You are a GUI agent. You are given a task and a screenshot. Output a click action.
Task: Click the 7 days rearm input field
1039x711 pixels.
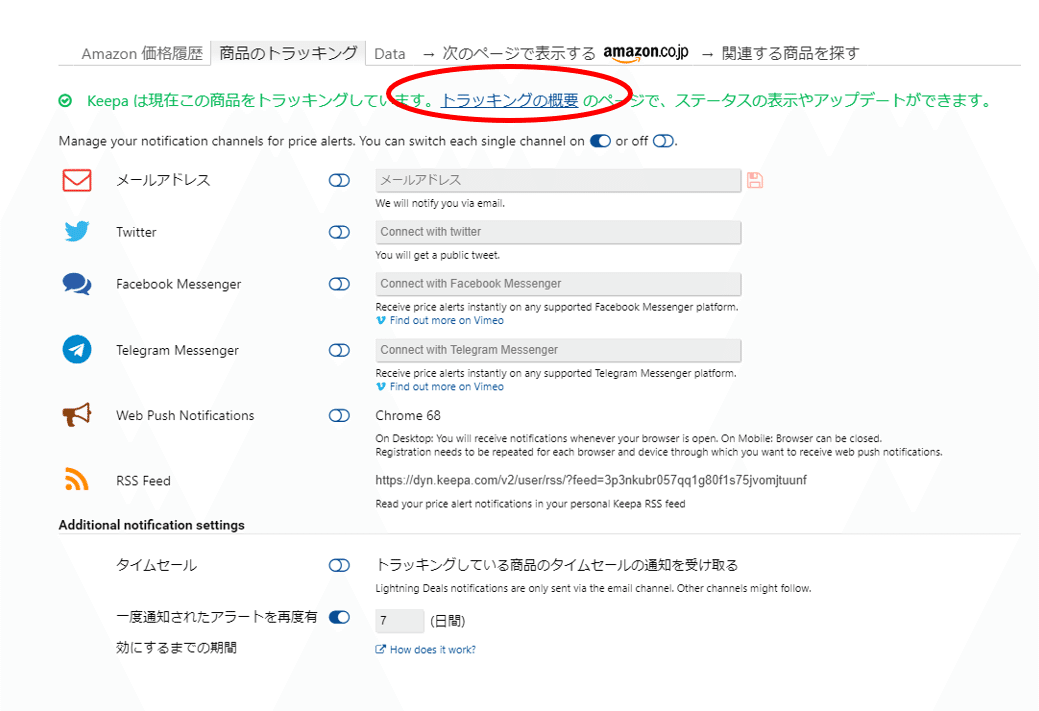[x=400, y=621]
